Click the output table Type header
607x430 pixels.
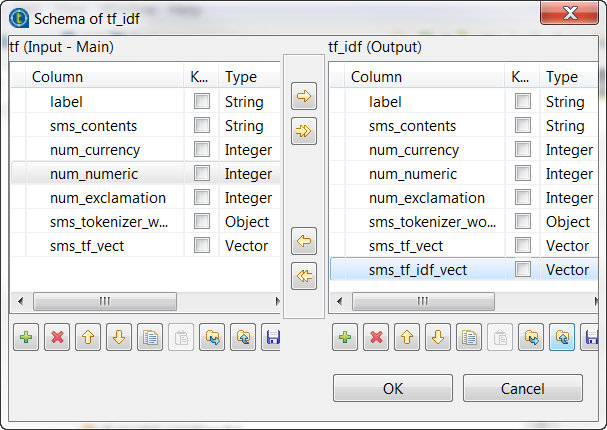(562, 77)
